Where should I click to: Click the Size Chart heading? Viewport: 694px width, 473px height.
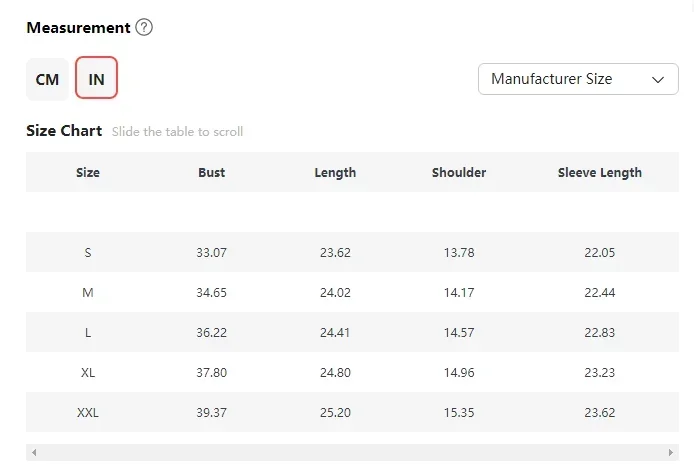click(x=64, y=131)
